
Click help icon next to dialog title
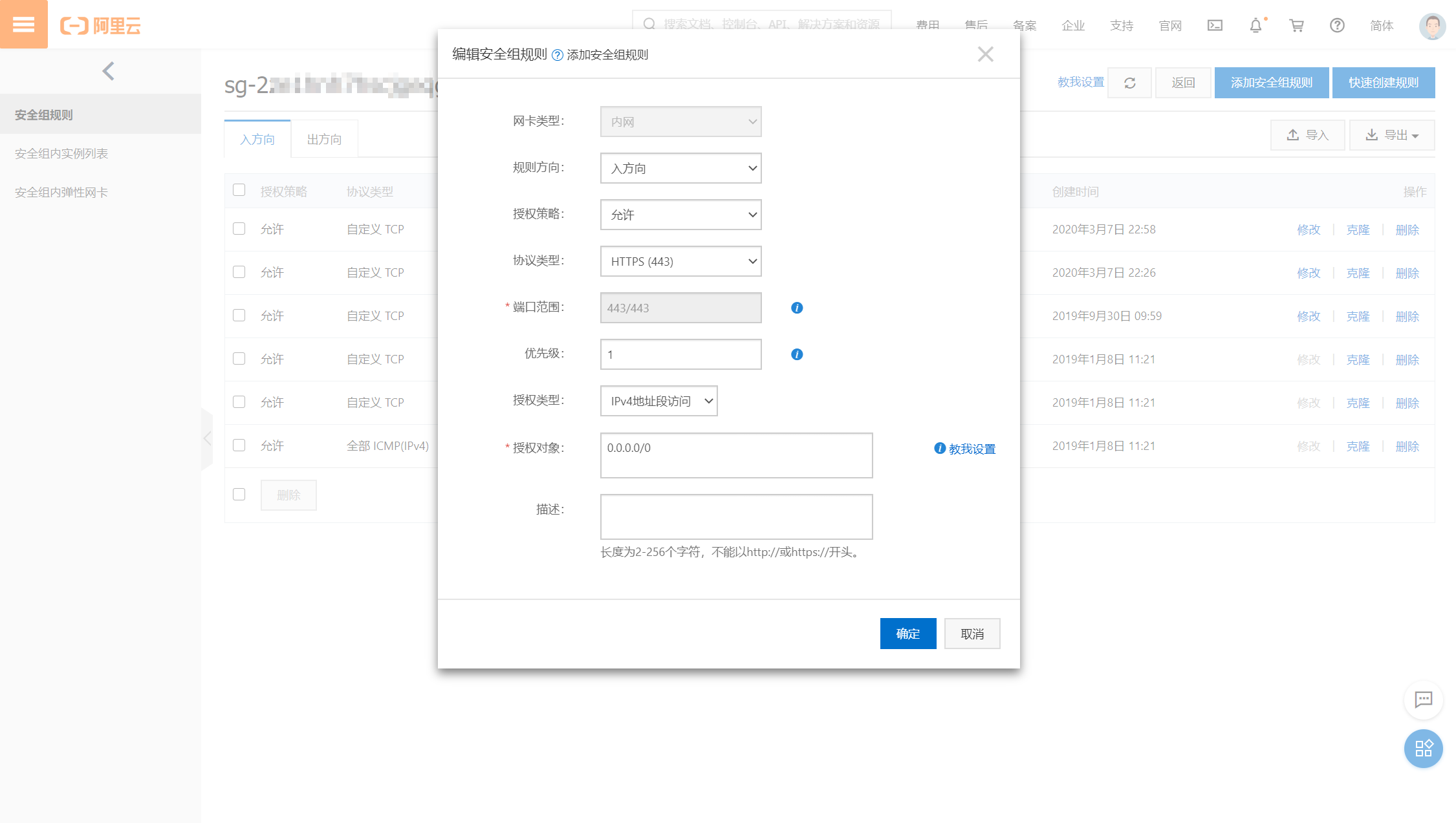click(557, 55)
